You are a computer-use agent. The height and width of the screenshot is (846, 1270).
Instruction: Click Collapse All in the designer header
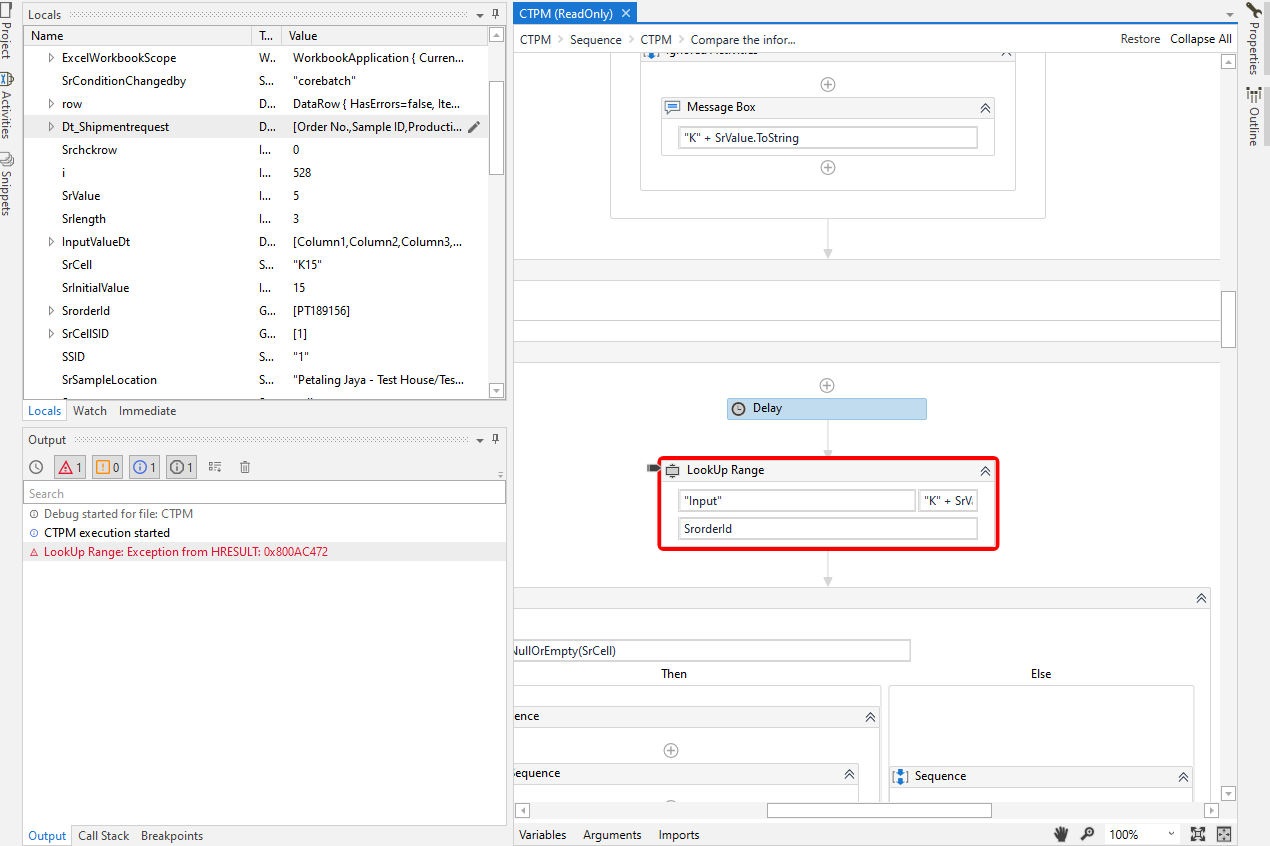(1201, 38)
